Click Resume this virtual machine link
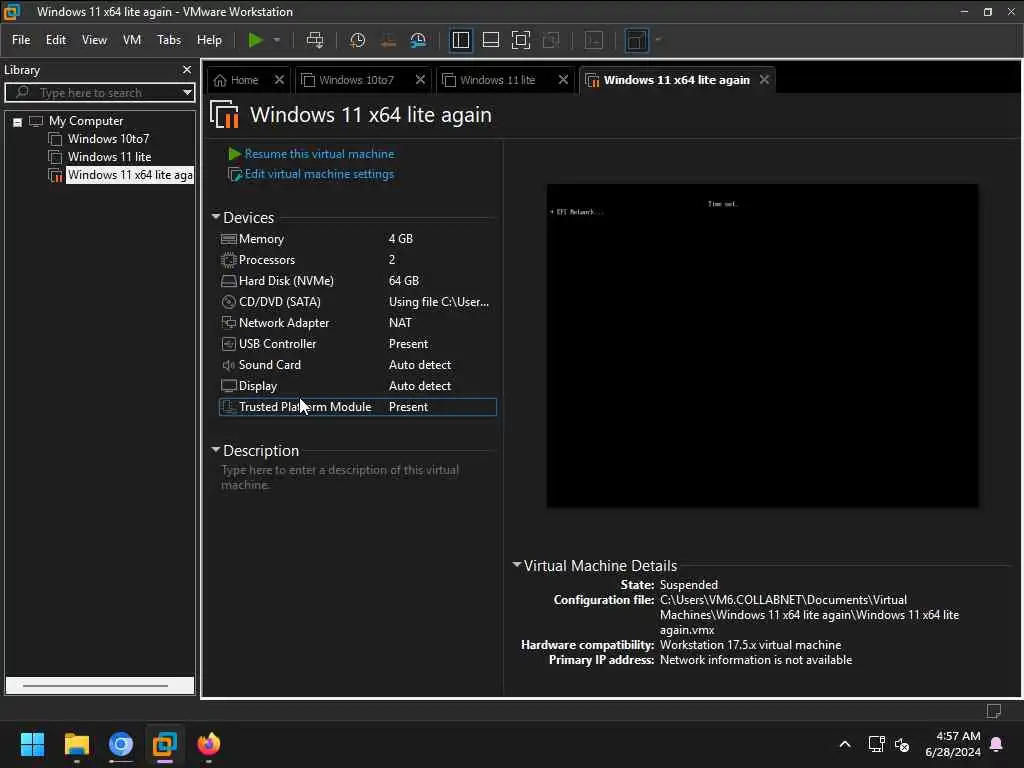Viewport: 1024px width, 768px height. (319, 153)
